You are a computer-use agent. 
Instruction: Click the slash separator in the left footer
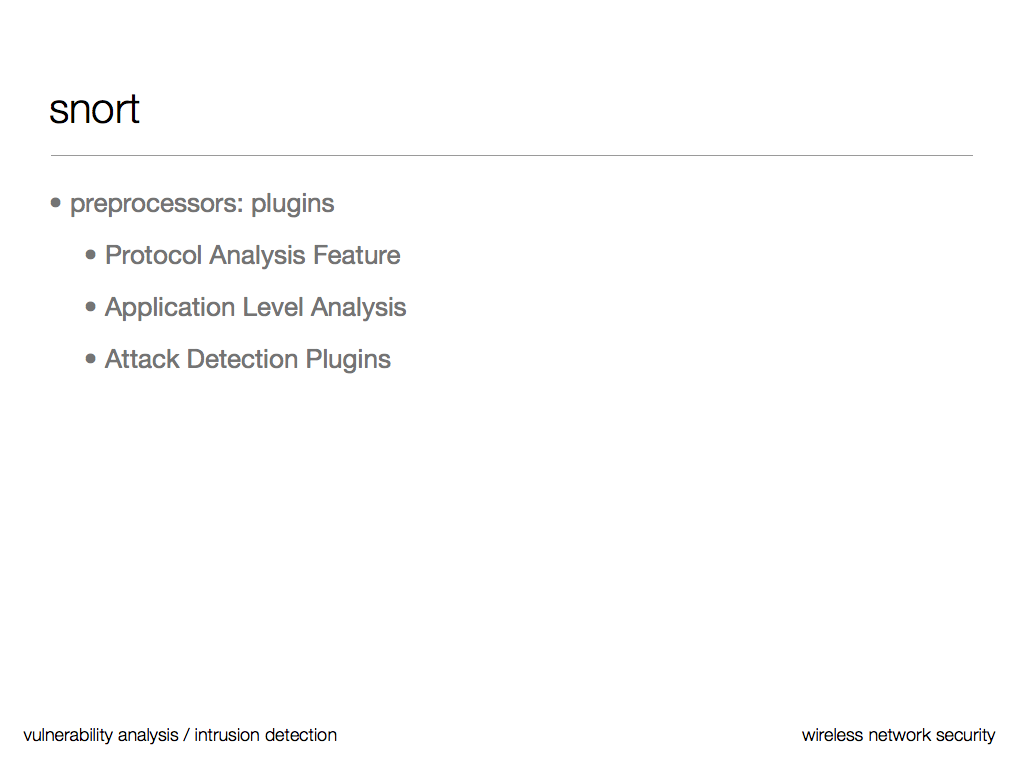point(186,736)
